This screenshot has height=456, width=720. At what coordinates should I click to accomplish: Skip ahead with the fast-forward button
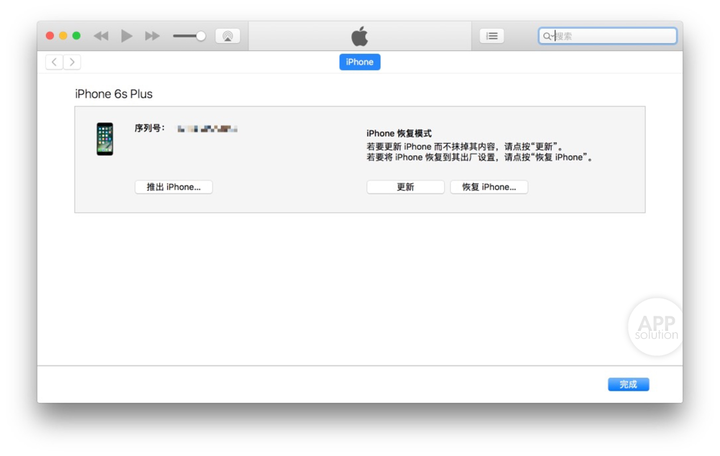coord(152,36)
